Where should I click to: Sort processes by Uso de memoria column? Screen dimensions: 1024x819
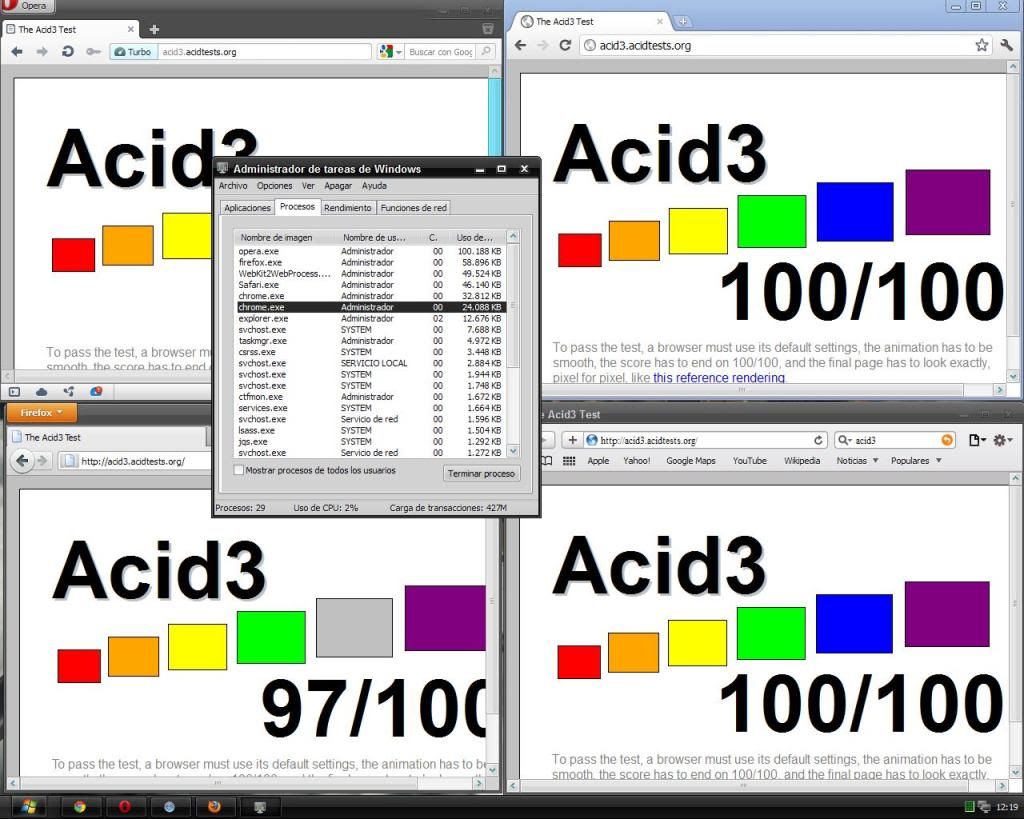pyautogui.click(x=476, y=237)
